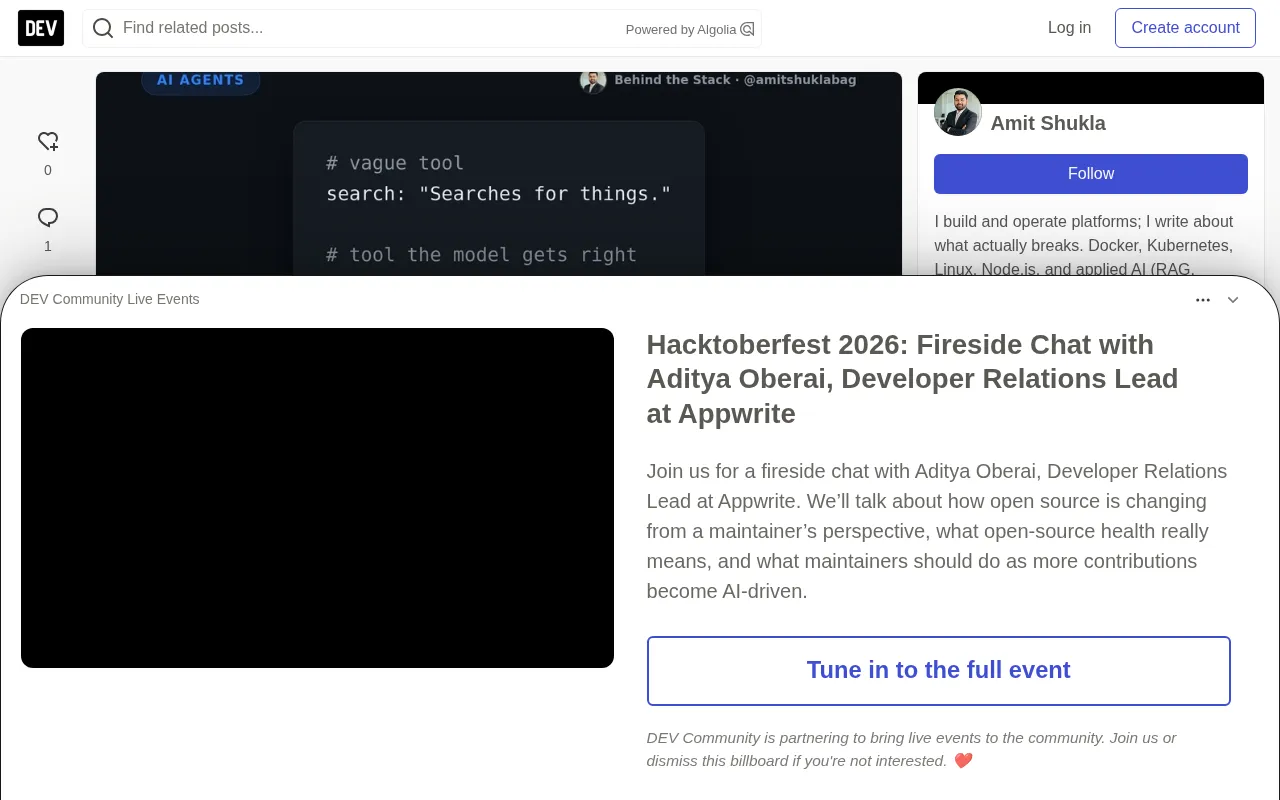Image resolution: width=1280 pixels, height=800 pixels.
Task: Click the Create account button
Action: click(x=1185, y=28)
